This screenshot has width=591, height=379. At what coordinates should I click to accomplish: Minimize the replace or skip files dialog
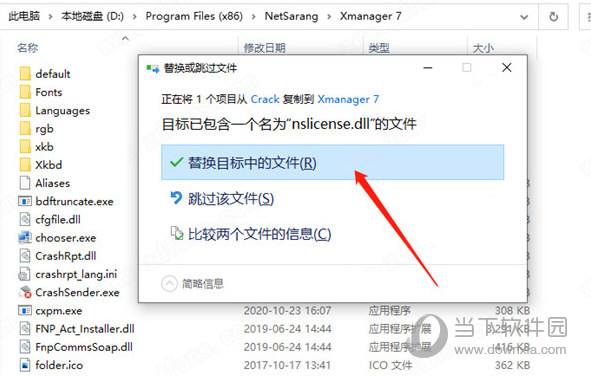(x=428, y=67)
